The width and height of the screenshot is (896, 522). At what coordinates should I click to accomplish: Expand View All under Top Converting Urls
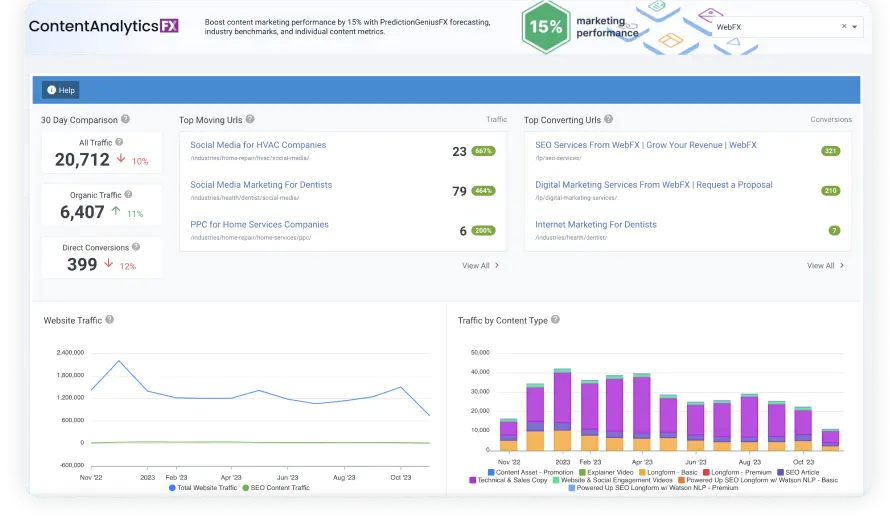coord(825,266)
